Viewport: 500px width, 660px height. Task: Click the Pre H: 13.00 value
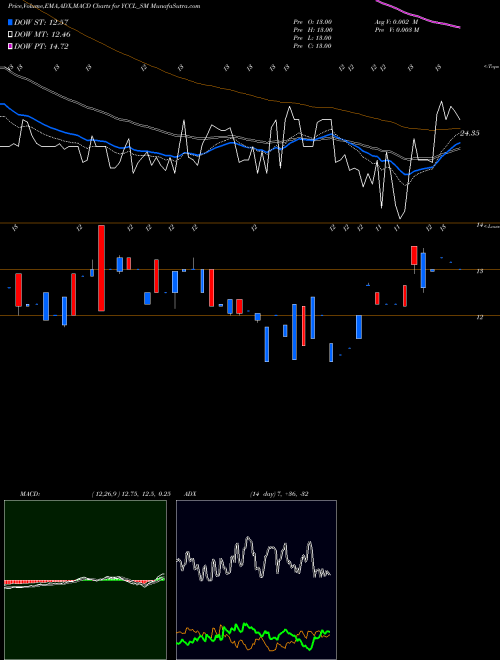click(313, 30)
